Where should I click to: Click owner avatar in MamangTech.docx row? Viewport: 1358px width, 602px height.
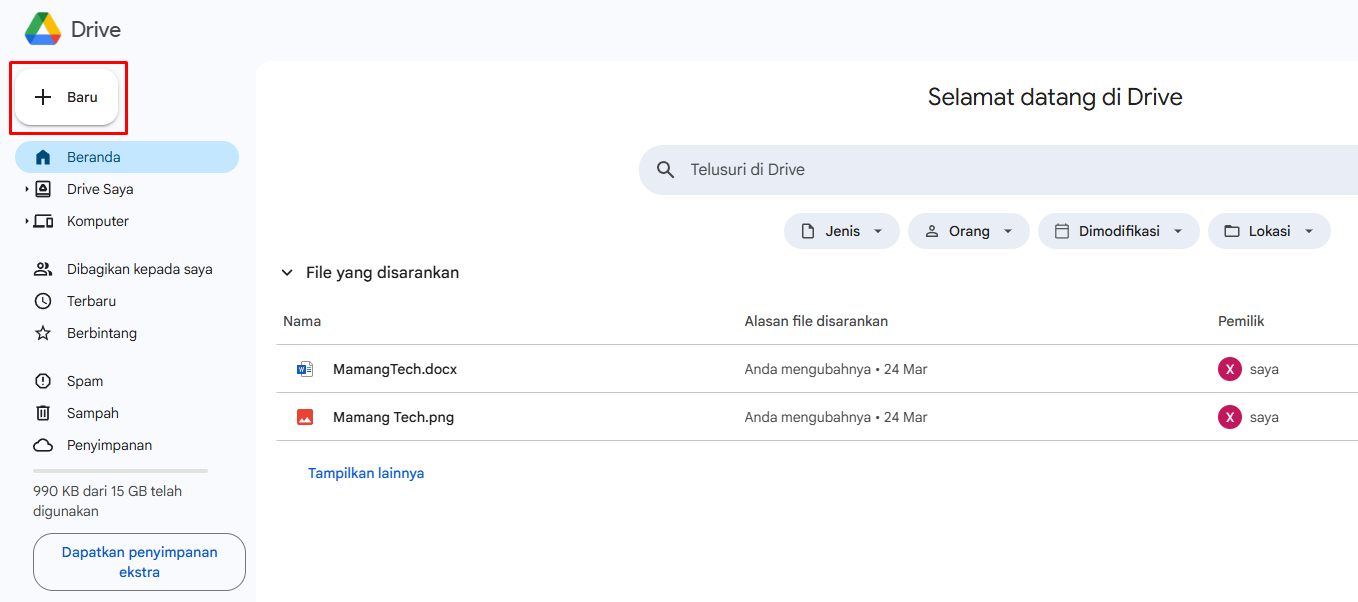pyautogui.click(x=1230, y=369)
